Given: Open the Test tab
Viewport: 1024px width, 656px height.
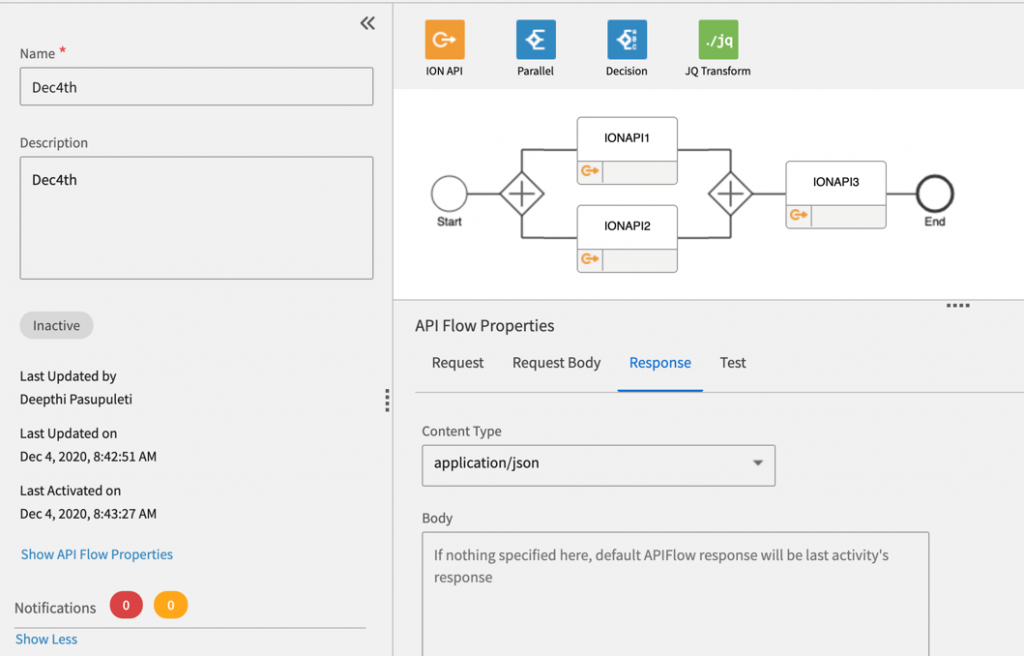Looking at the screenshot, I should [x=733, y=363].
